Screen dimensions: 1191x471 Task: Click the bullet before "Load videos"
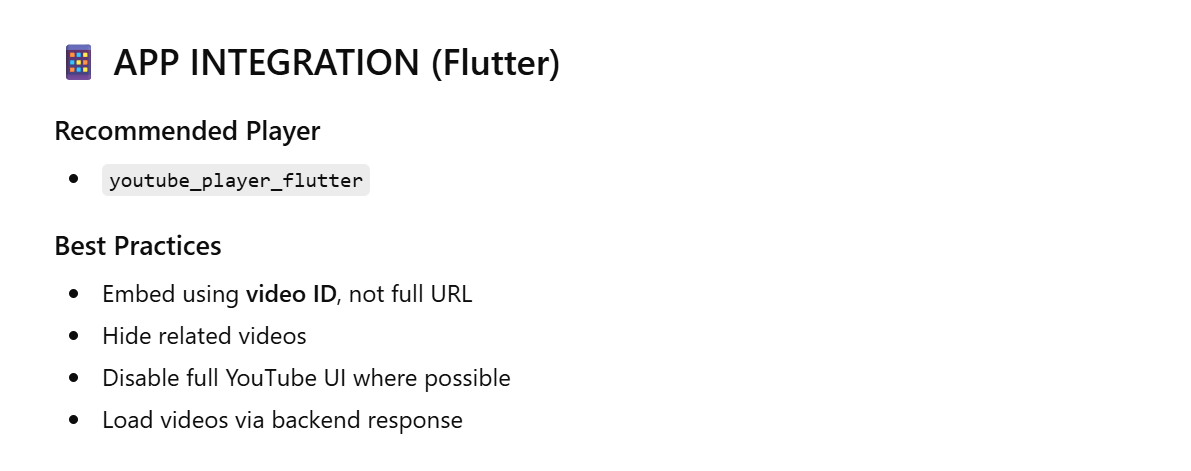pos(74,420)
